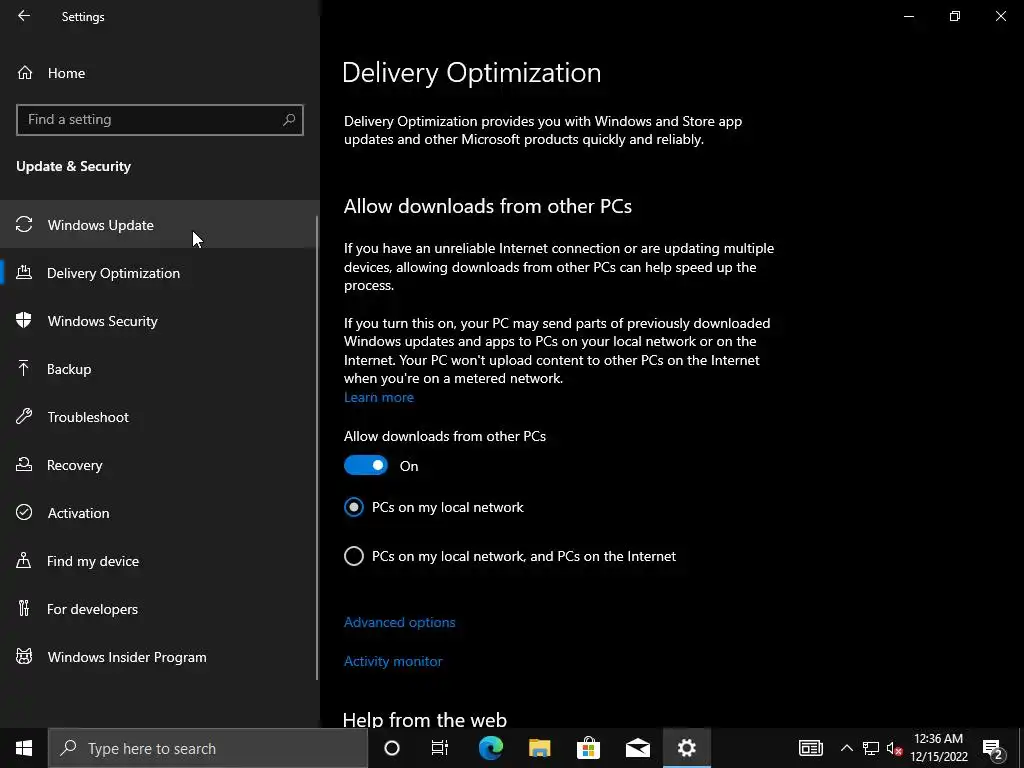Open Advanced options link

[x=400, y=622]
